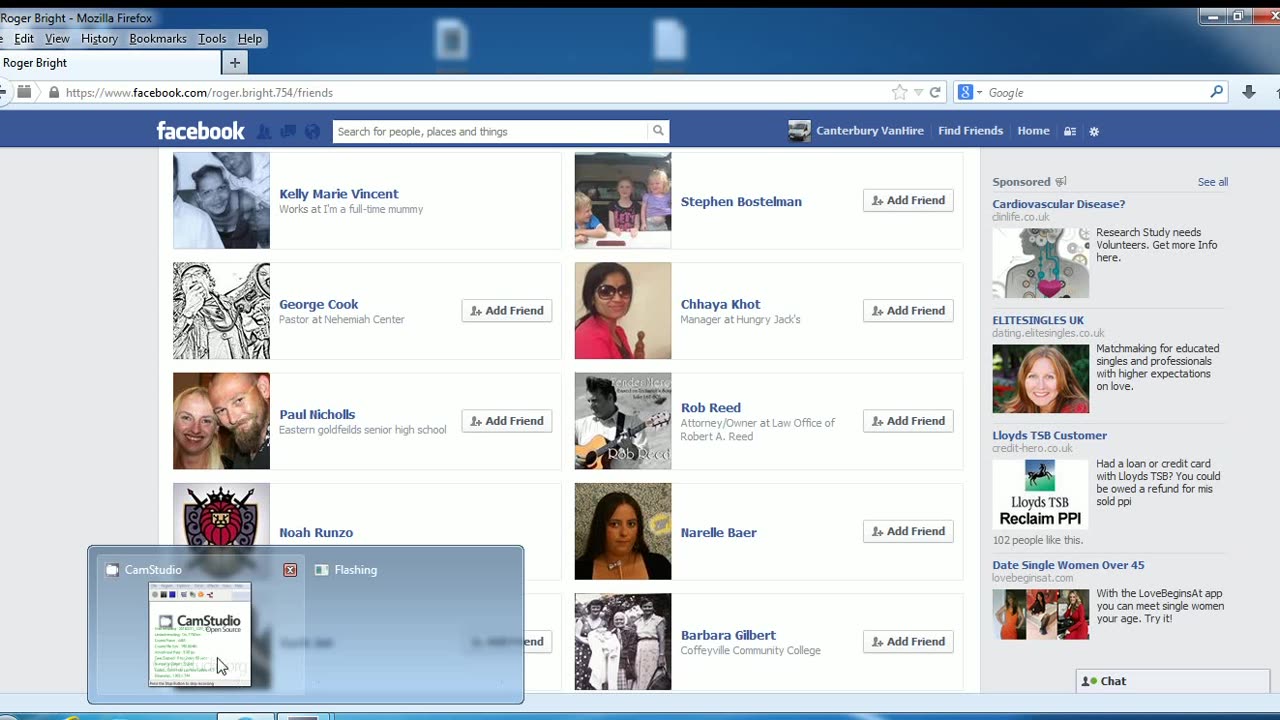Open the History menu
Viewport: 1280px width, 720px height.
pos(99,39)
